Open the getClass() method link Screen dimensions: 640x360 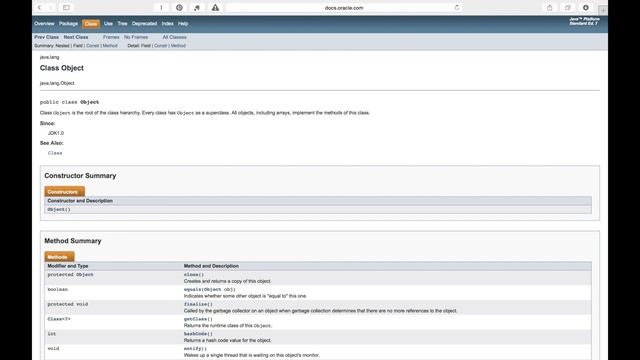pos(198,319)
